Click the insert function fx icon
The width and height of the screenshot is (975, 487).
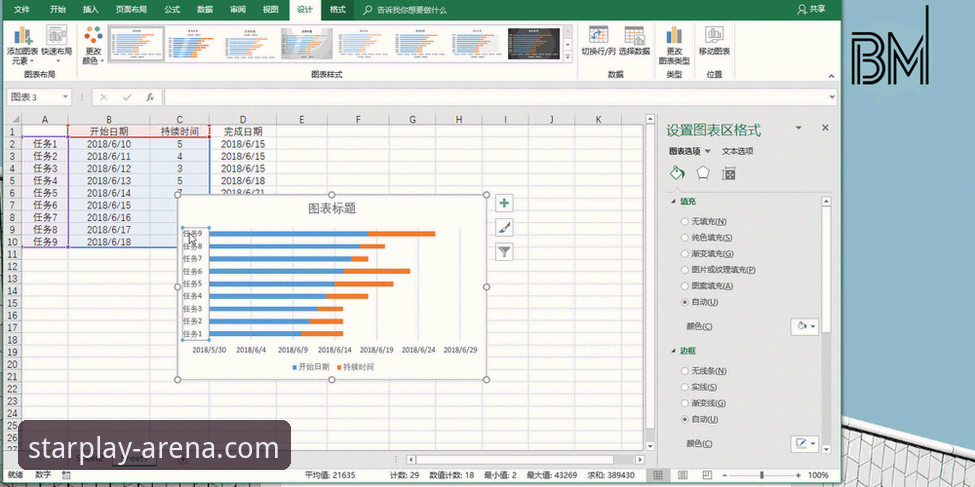[x=150, y=98]
